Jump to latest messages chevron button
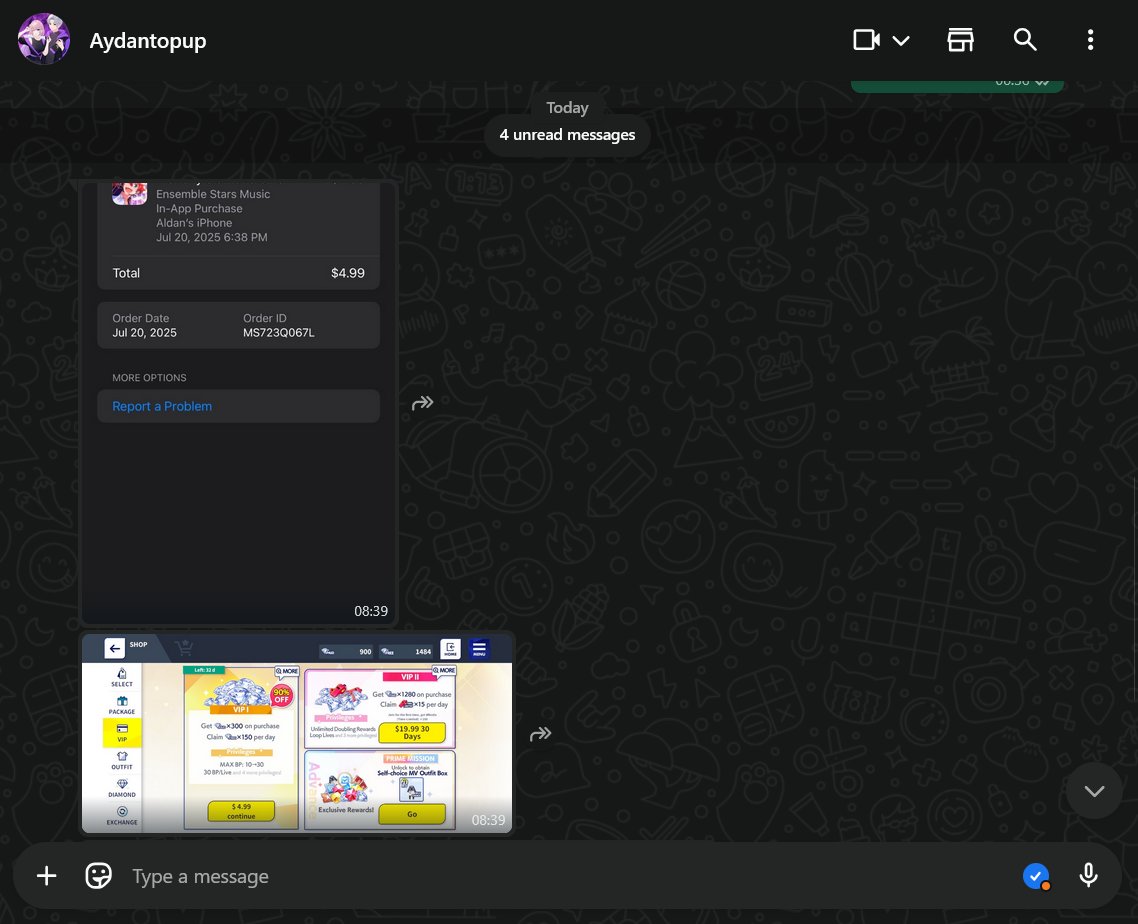The height and width of the screenshot is (924, 1138). [x=1094, y=790]
